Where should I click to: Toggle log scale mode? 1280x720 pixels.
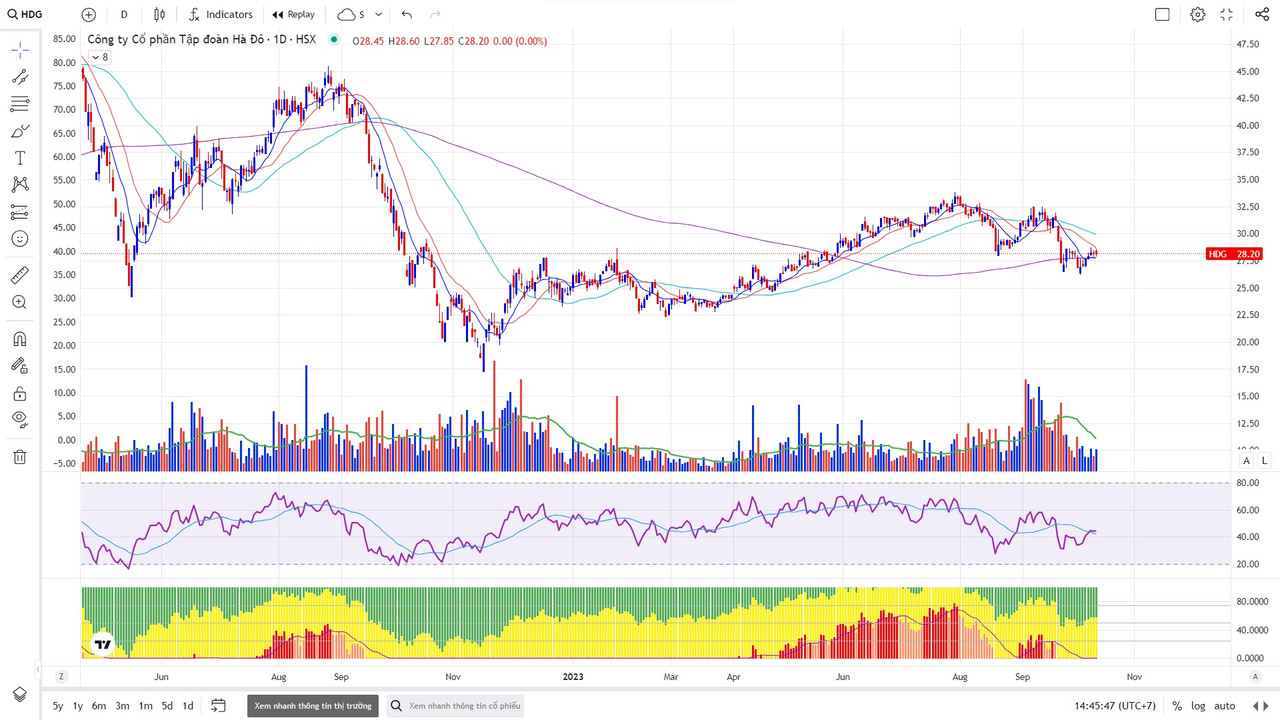click(1198, 706)
